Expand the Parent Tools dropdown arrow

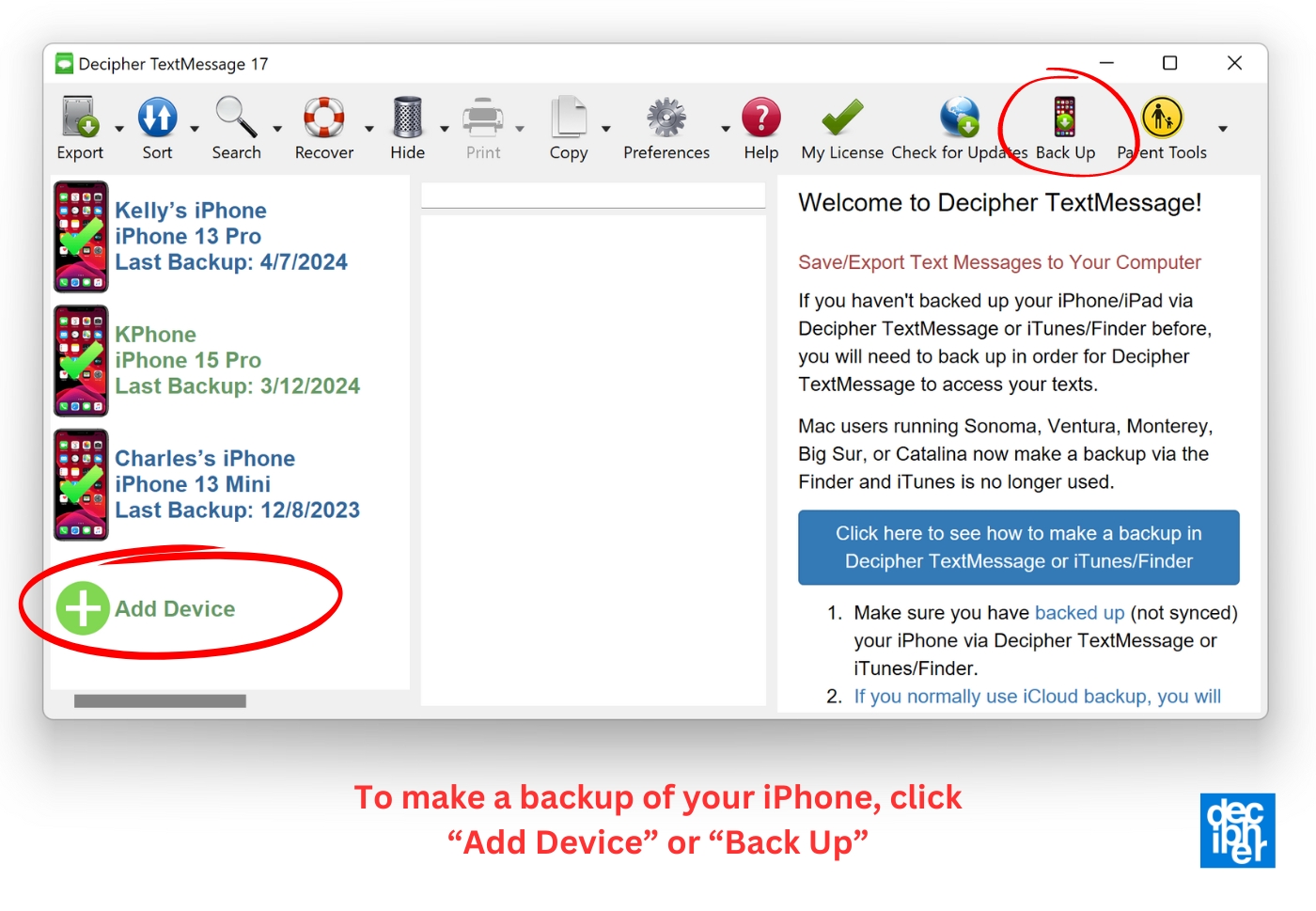(x=1223, y=128)
